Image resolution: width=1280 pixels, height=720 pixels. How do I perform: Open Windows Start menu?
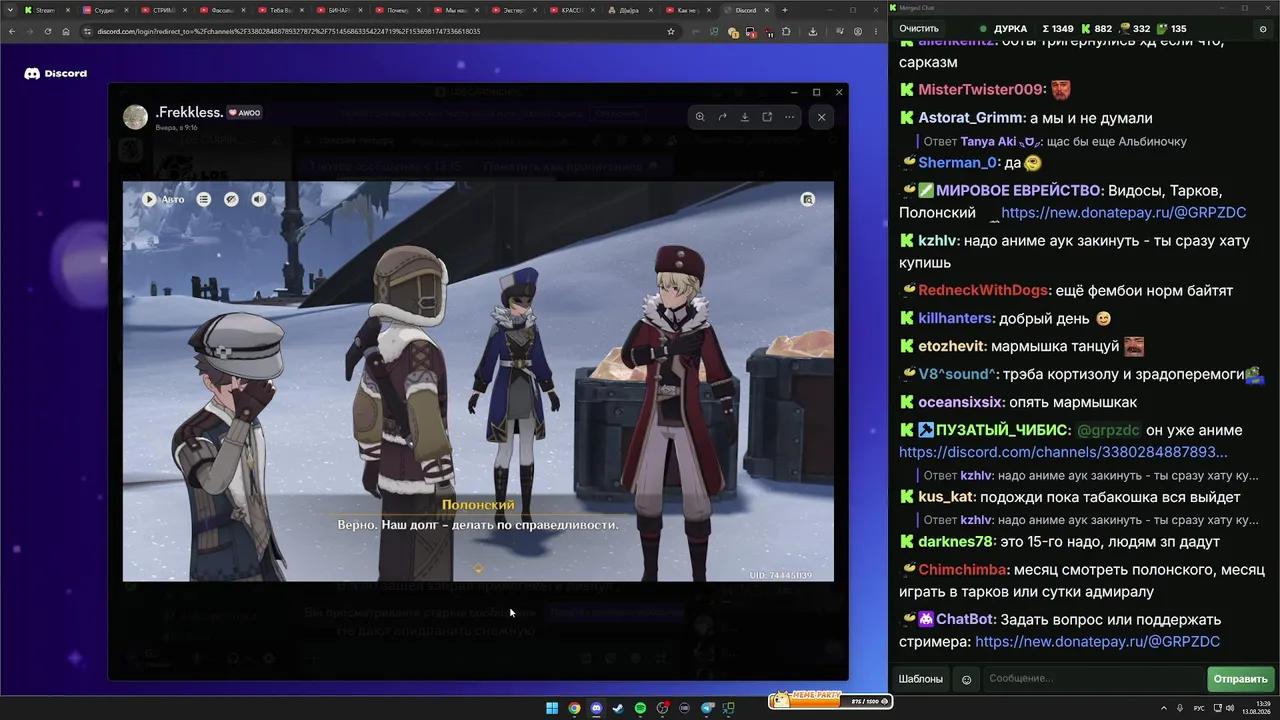[x=552, y=708]
